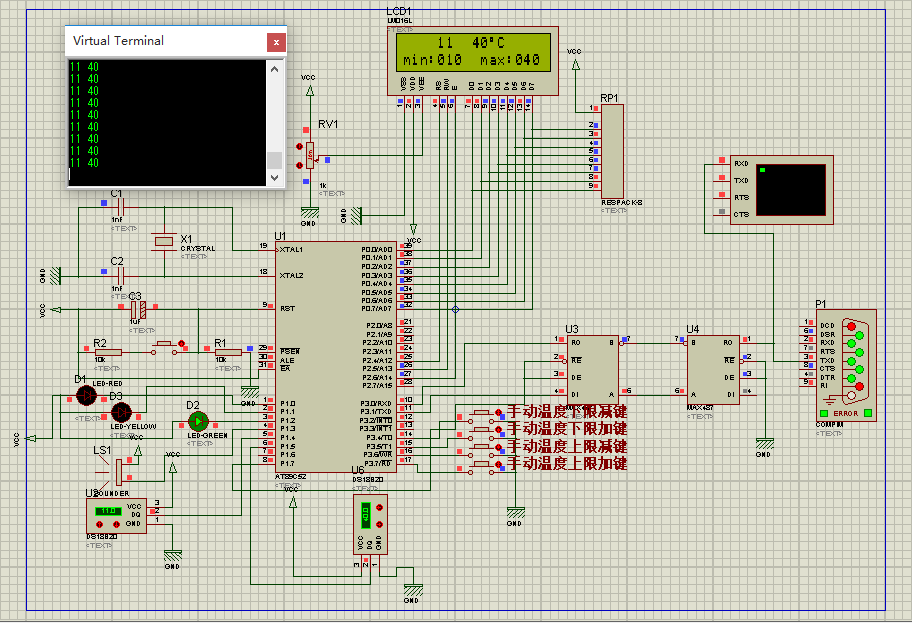Select capacitor C2
The image size is (912, 623).
click(x=121, y=275)
